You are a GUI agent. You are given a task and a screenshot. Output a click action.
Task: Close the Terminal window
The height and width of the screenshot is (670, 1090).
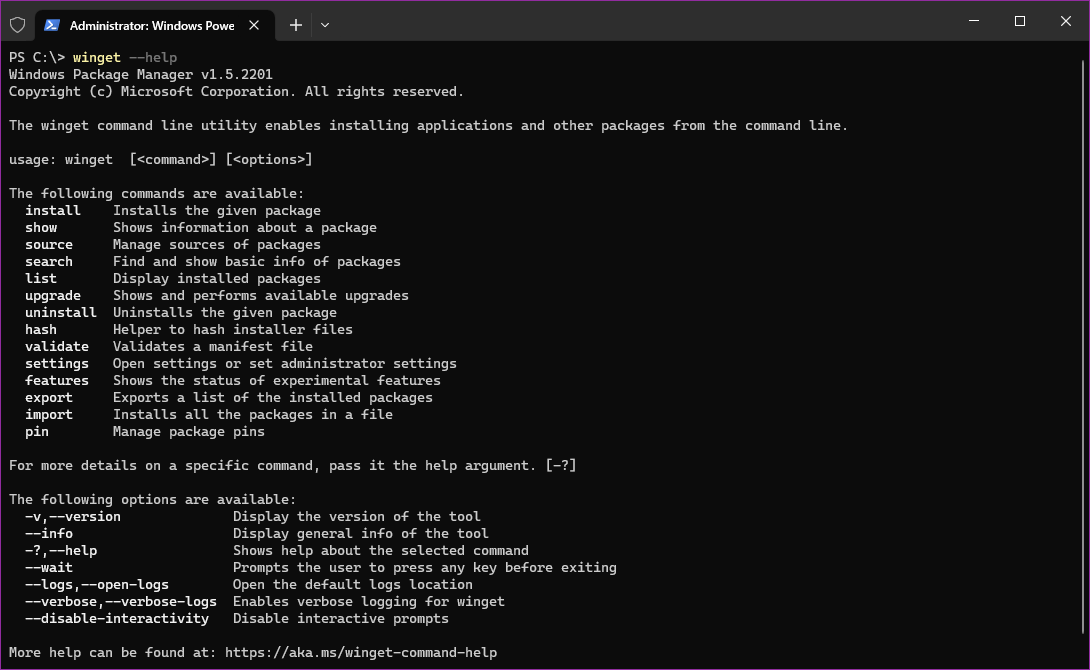1066,21
